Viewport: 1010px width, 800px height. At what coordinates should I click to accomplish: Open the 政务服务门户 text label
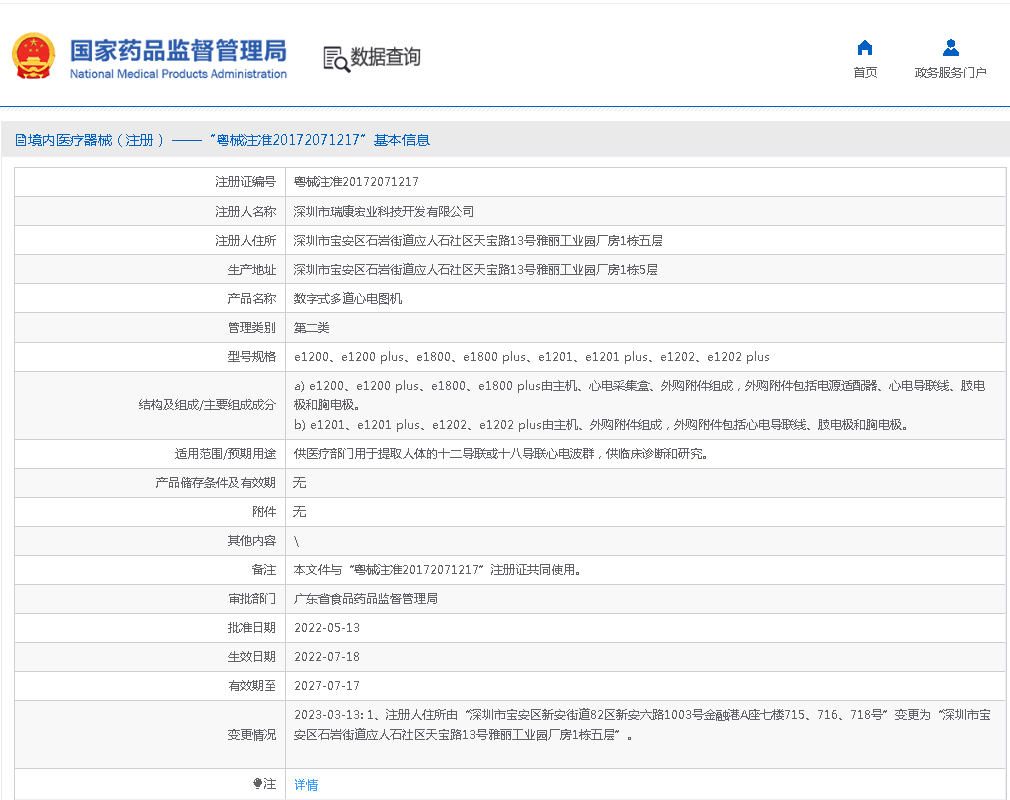tap(950, 72)
